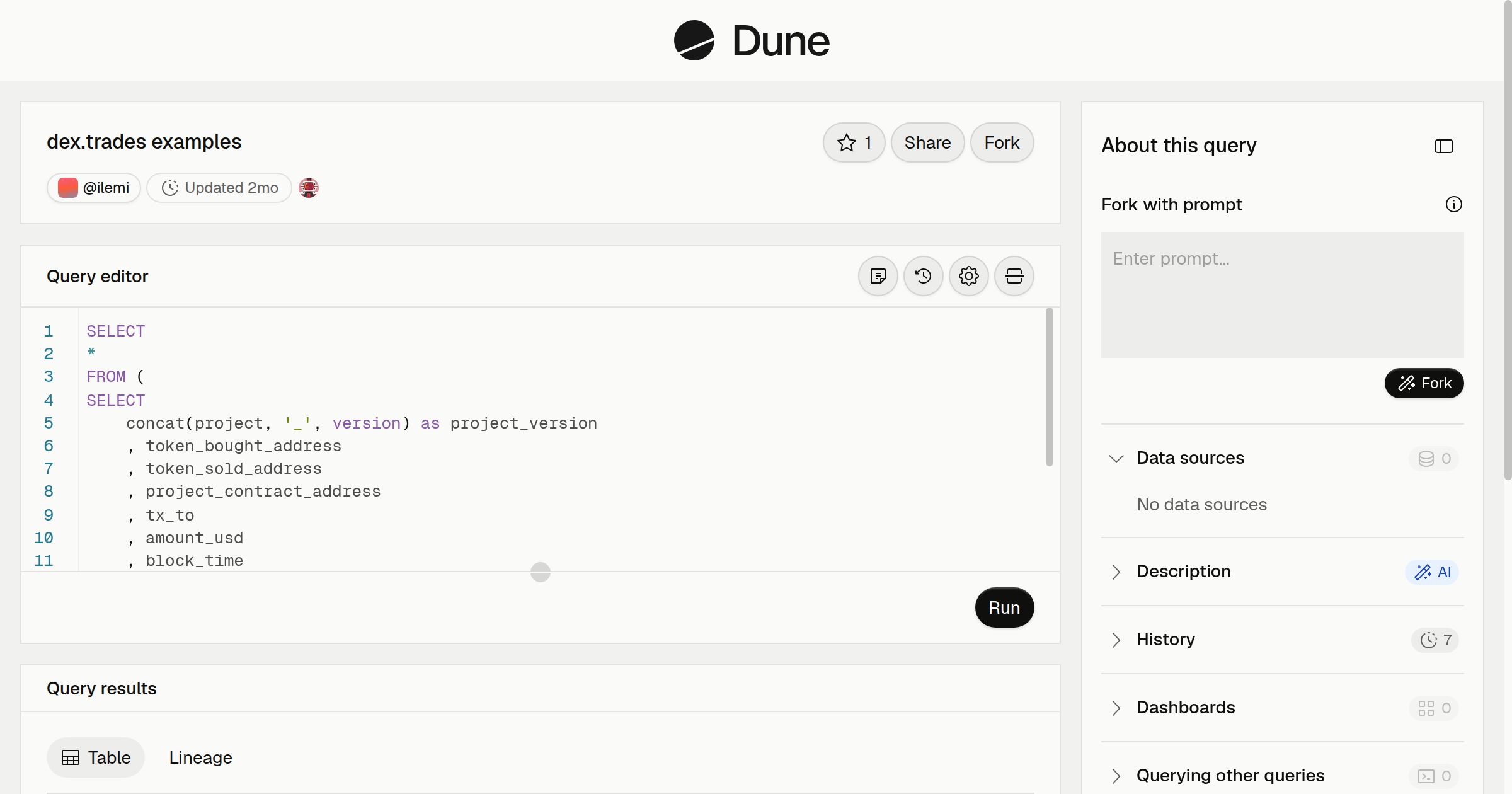Click the token_sold_address code line
The width and height of the screenshot is (1512, 794).
224,469
